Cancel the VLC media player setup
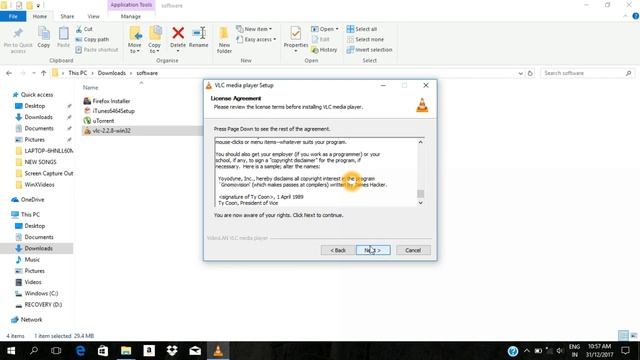640x360 pixels. (413, 250)
